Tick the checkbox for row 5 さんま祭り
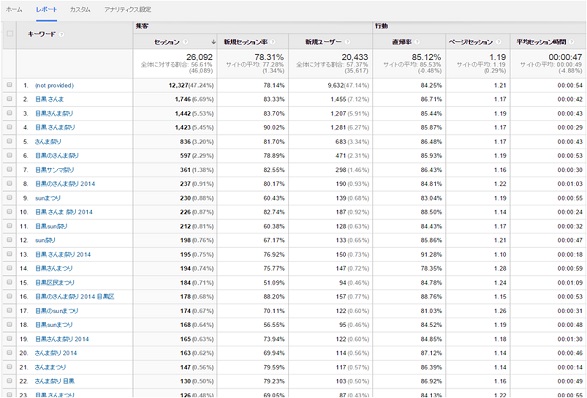Viewport: 587px width, 398px height. 10,142
